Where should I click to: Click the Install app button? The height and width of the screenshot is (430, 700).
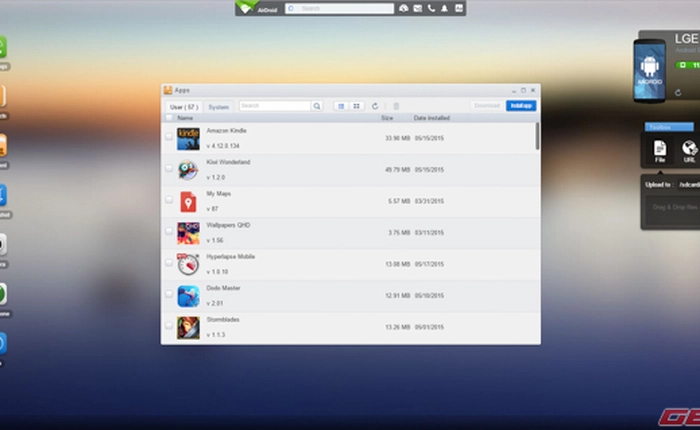pyautogui.click(x=520, y=105)
